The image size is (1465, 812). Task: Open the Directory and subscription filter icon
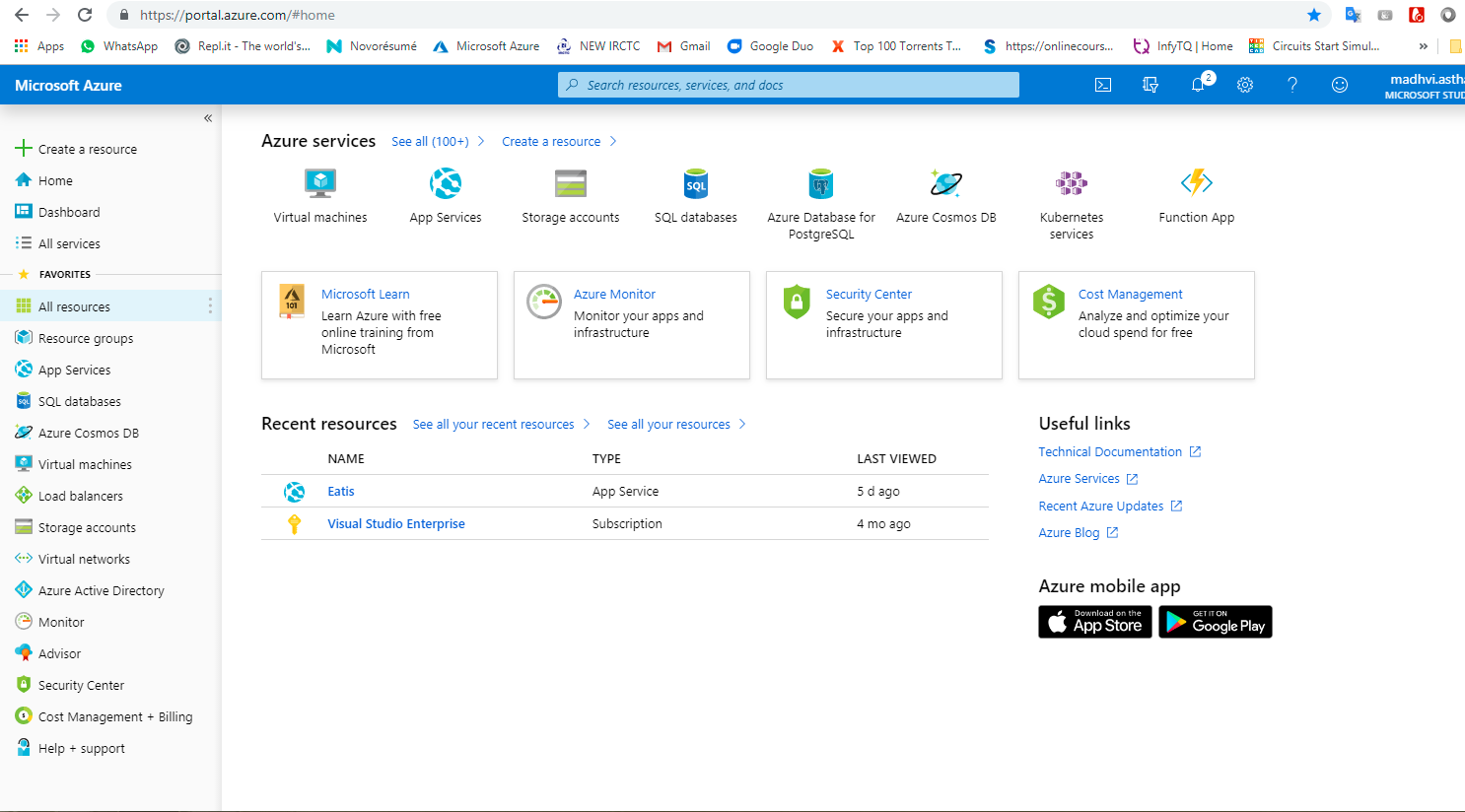point(1151,85)
